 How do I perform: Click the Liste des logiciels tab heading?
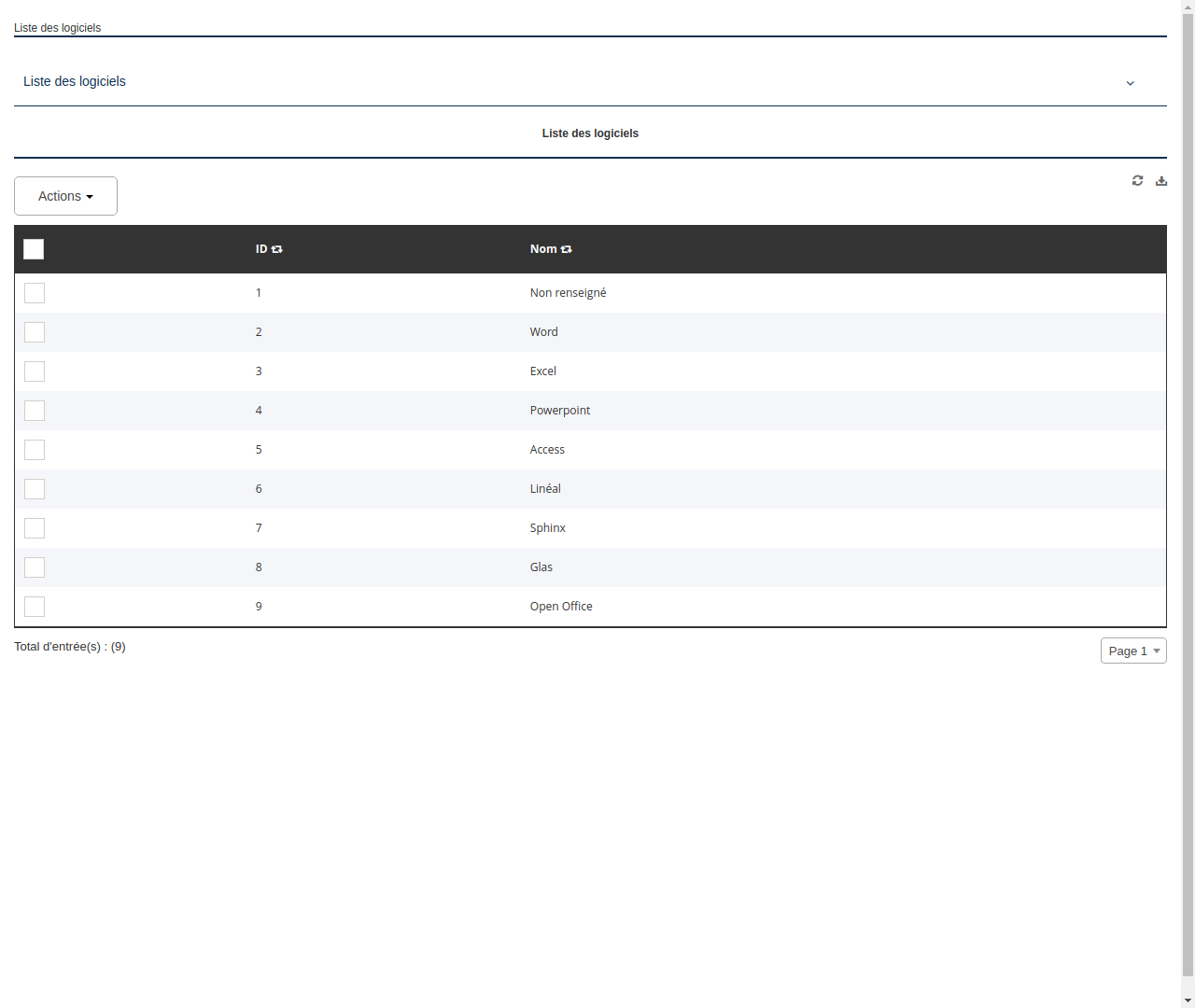(590, 133)
